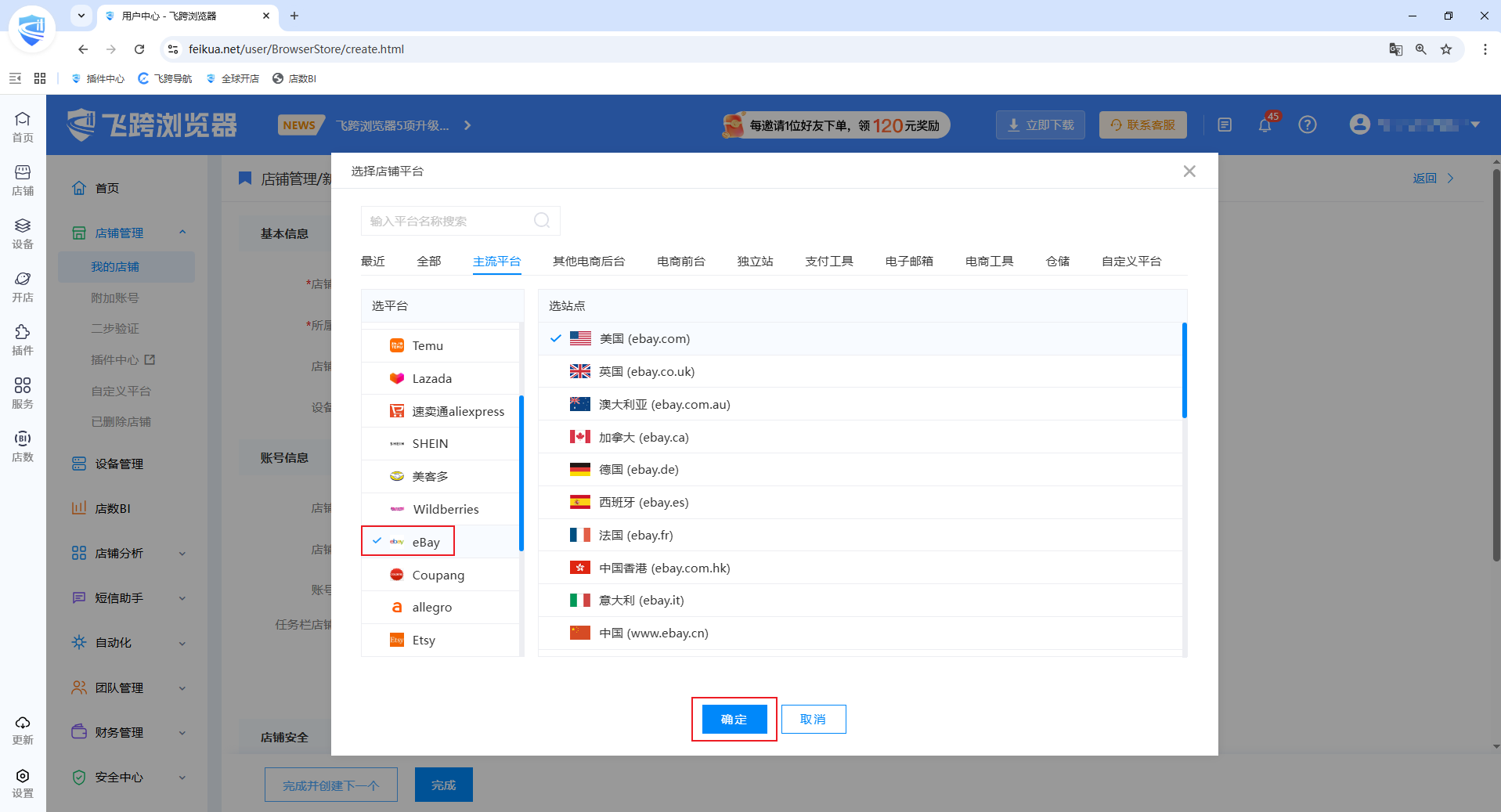Open the browser three-dot menu
This screenshot has height=812, width=1501.
click(x=1485, y=49)
